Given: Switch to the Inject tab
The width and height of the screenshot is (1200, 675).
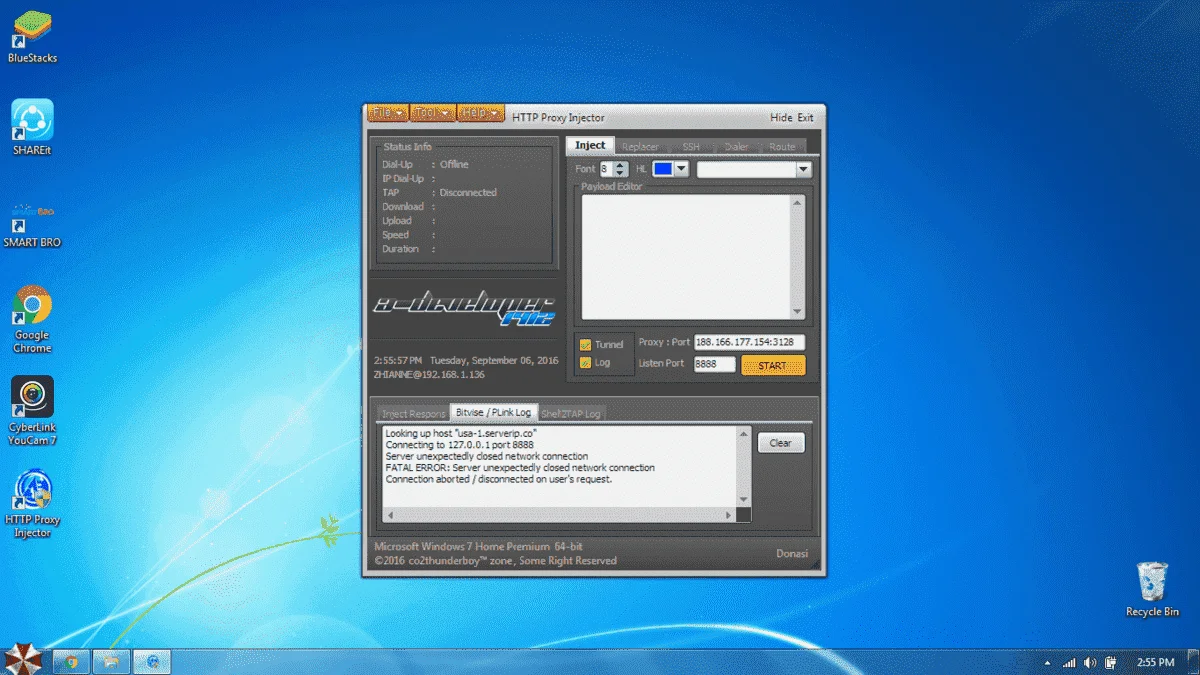Looking at the screenshot, I should click(x=590, y=146).
